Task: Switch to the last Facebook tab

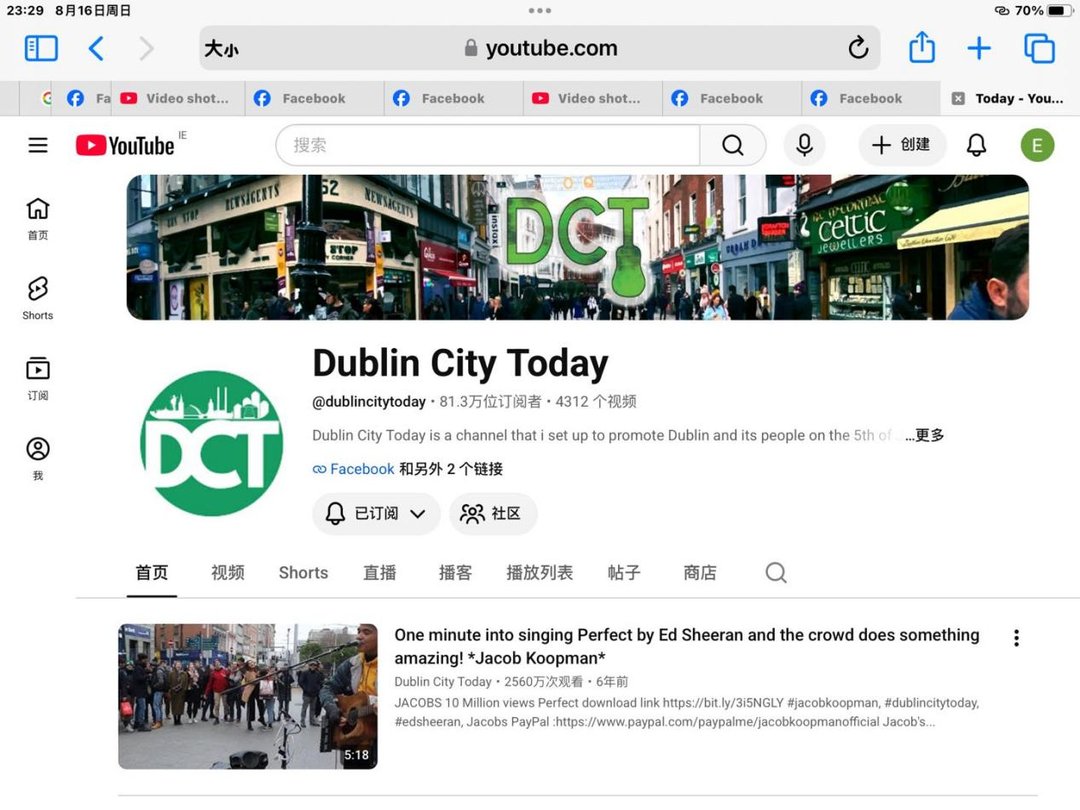Action: tap(871, 98)
